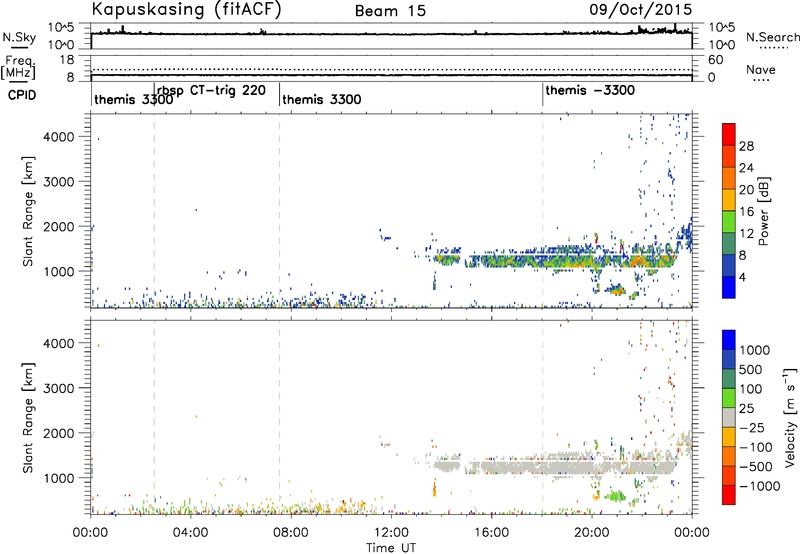
Task: Click the '08:00' time axis tick label
Action: [x=291, y=533]
